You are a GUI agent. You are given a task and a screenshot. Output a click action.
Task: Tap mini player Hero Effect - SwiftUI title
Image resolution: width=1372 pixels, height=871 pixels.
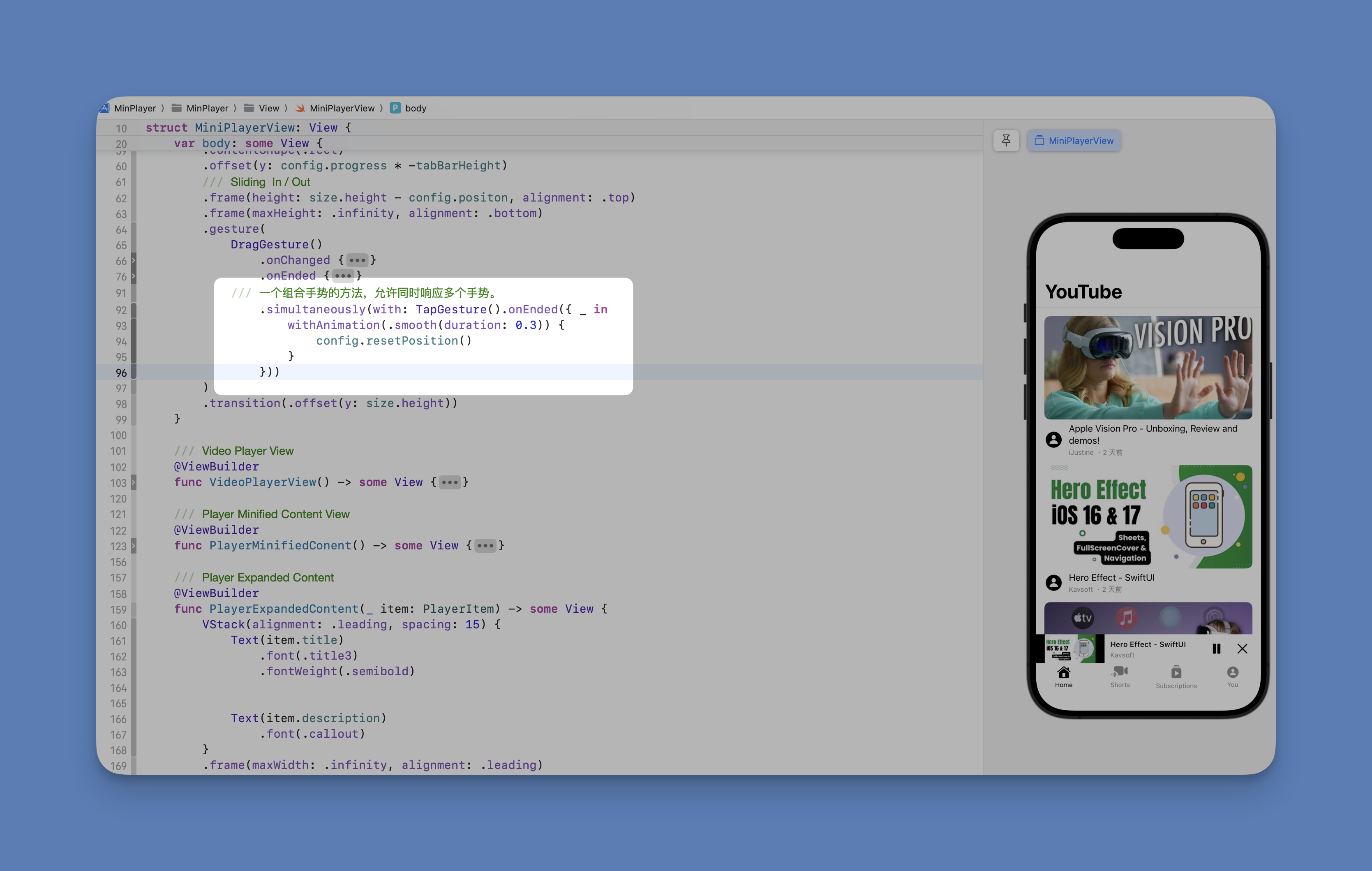tap(1148, 644)
